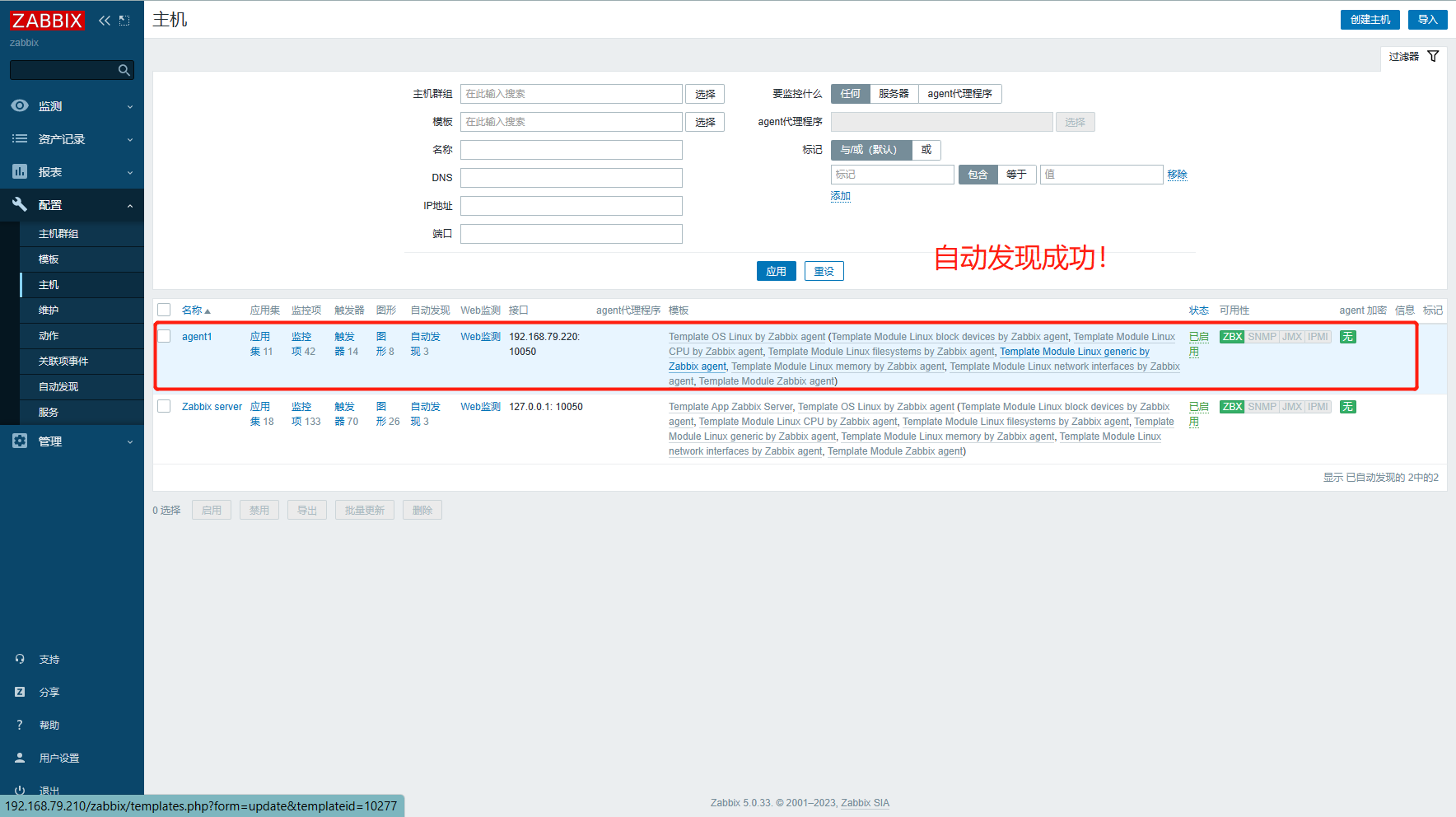Click the sidebar hide/kiosk icon
Screen dimensions: 1456x817
[124, 21]
